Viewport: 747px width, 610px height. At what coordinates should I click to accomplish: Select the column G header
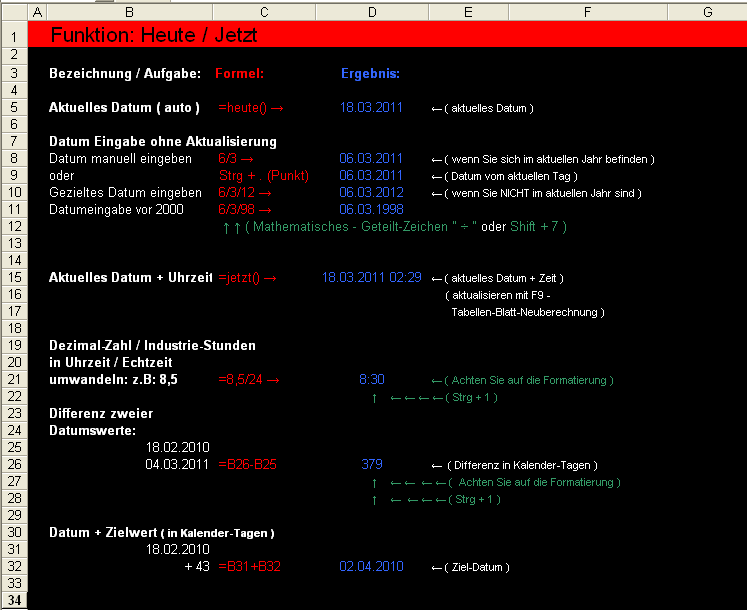[x=707, y=12]
